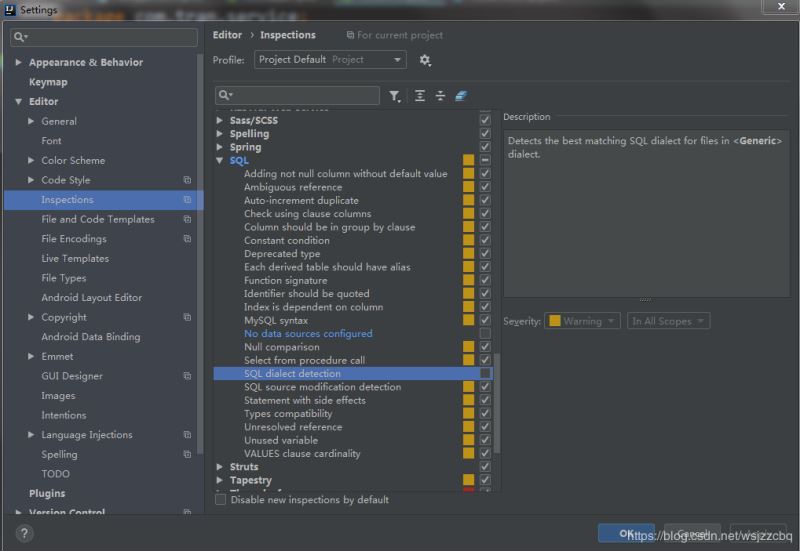The width and height of the screenshot is (800, 551).
Task: Click the OK button
Action: pos(626,533)
